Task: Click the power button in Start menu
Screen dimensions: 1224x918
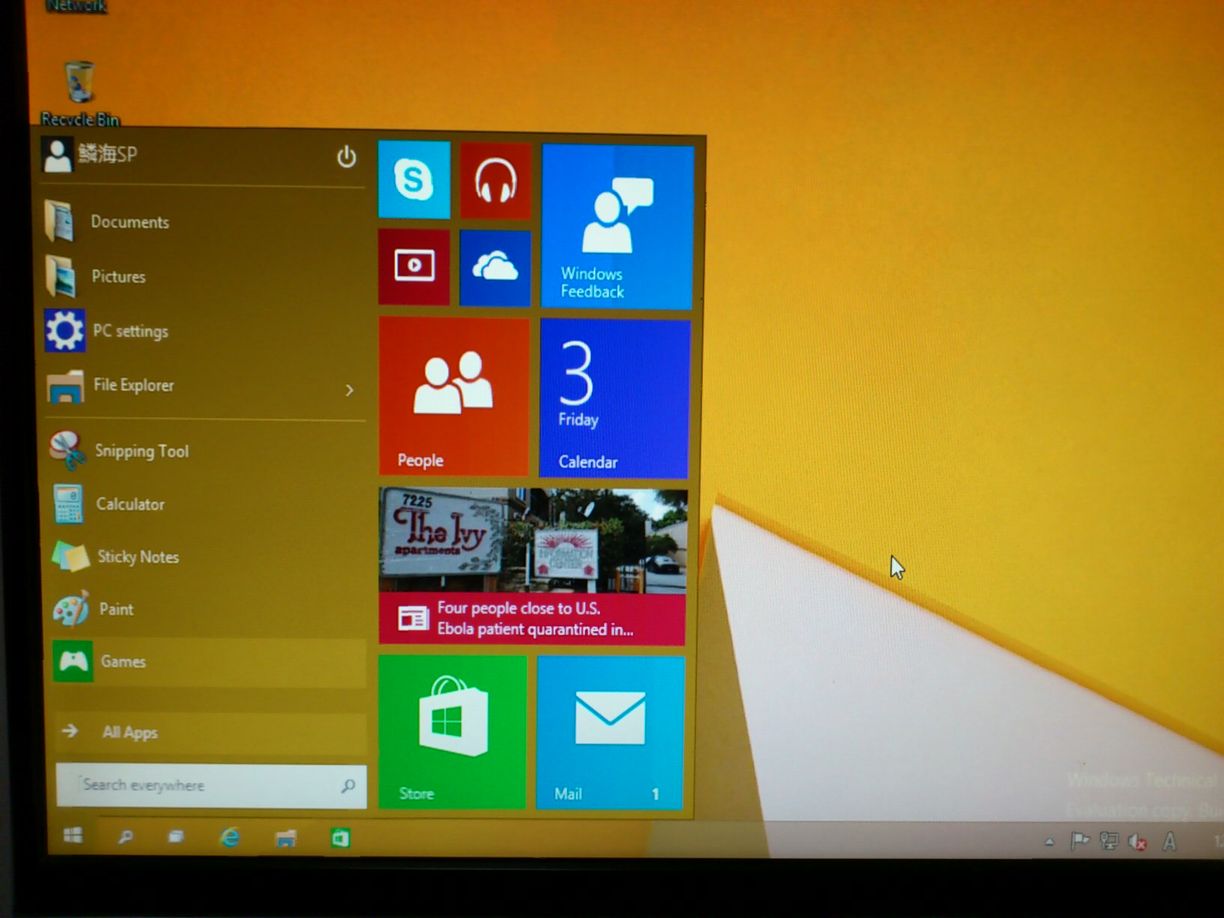Action: point(346,157)
